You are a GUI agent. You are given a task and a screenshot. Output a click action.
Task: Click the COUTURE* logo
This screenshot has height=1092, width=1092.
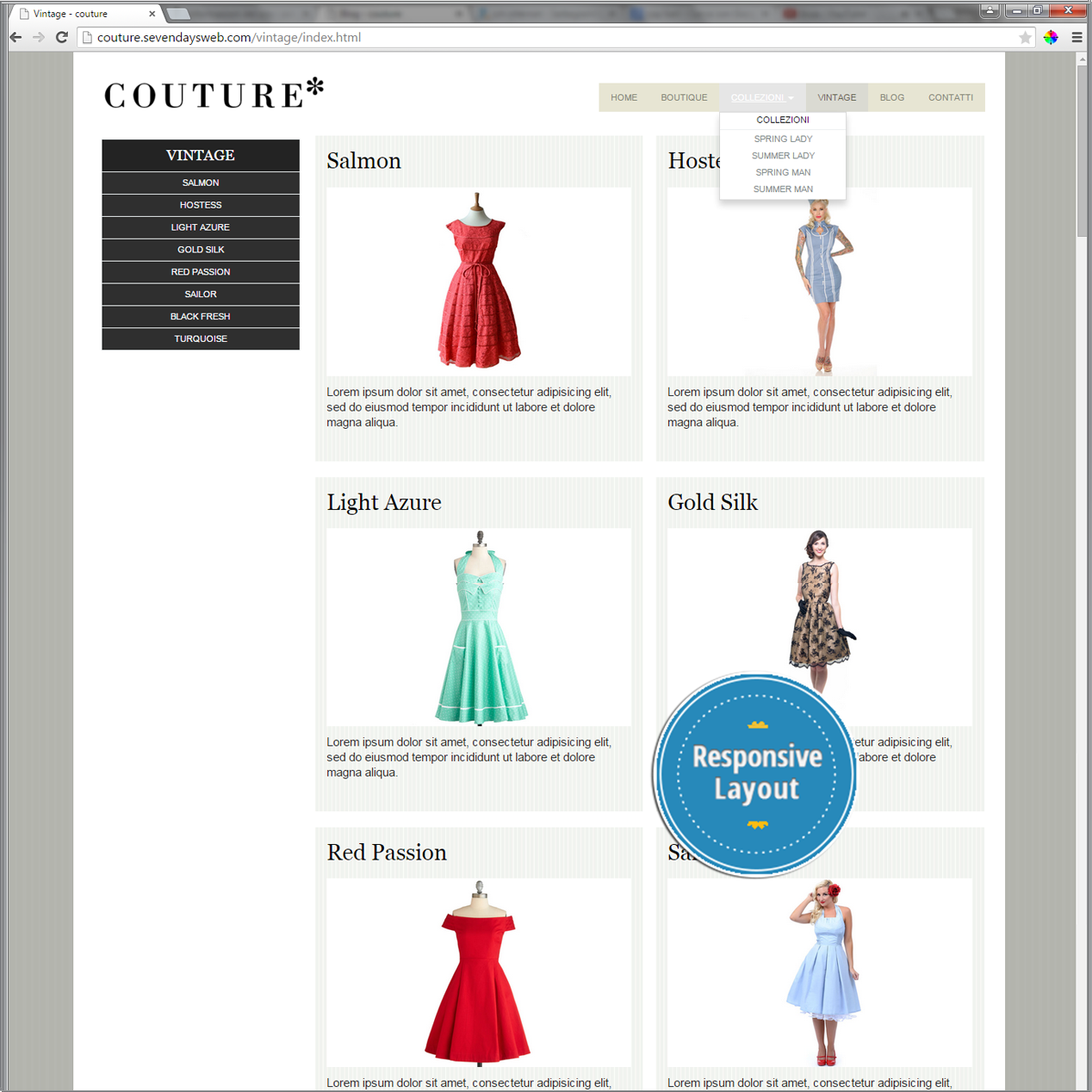pyautogui.click(x=214, y=94)
